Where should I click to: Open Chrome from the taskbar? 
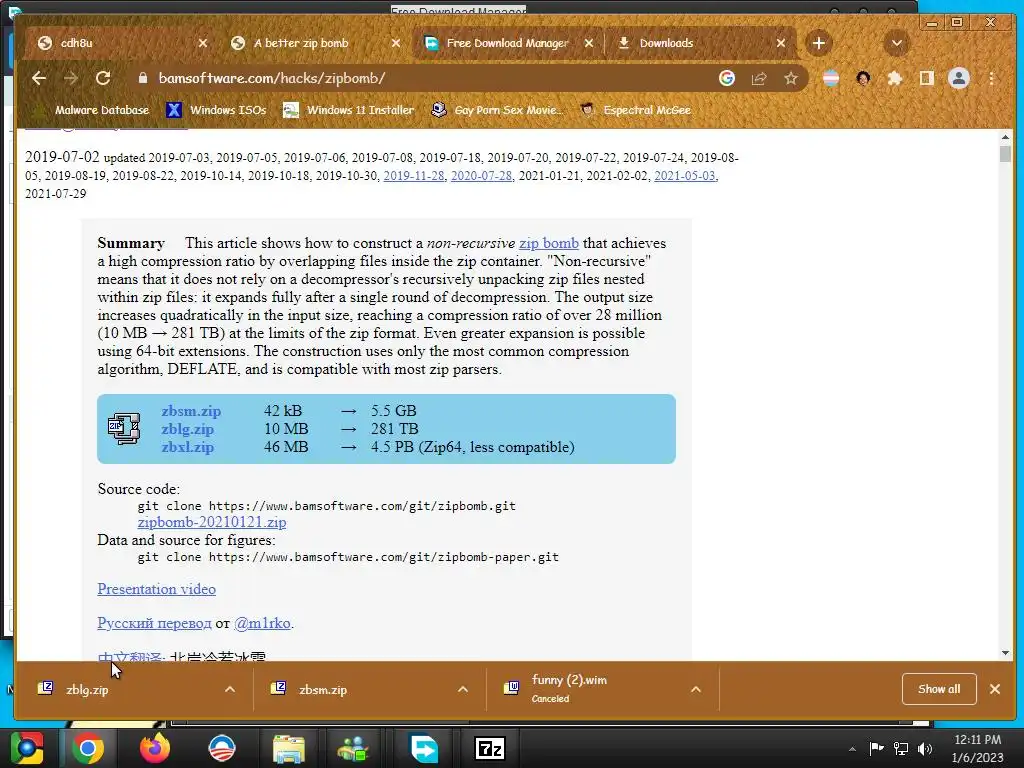(x=88, y=748)
